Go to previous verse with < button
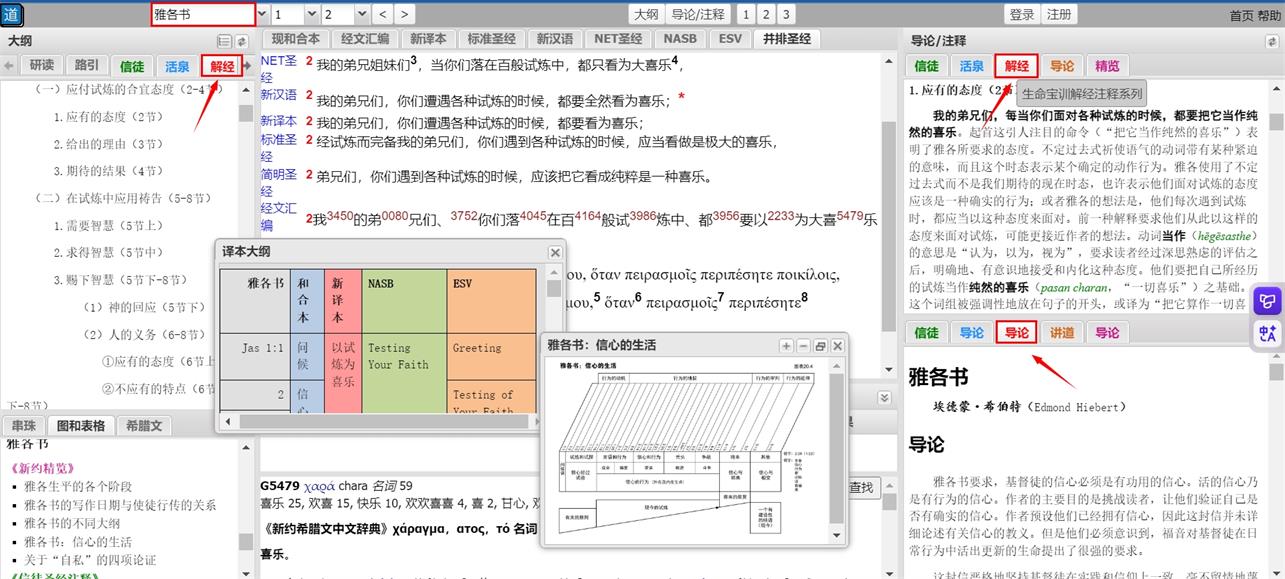 [383, 14]
